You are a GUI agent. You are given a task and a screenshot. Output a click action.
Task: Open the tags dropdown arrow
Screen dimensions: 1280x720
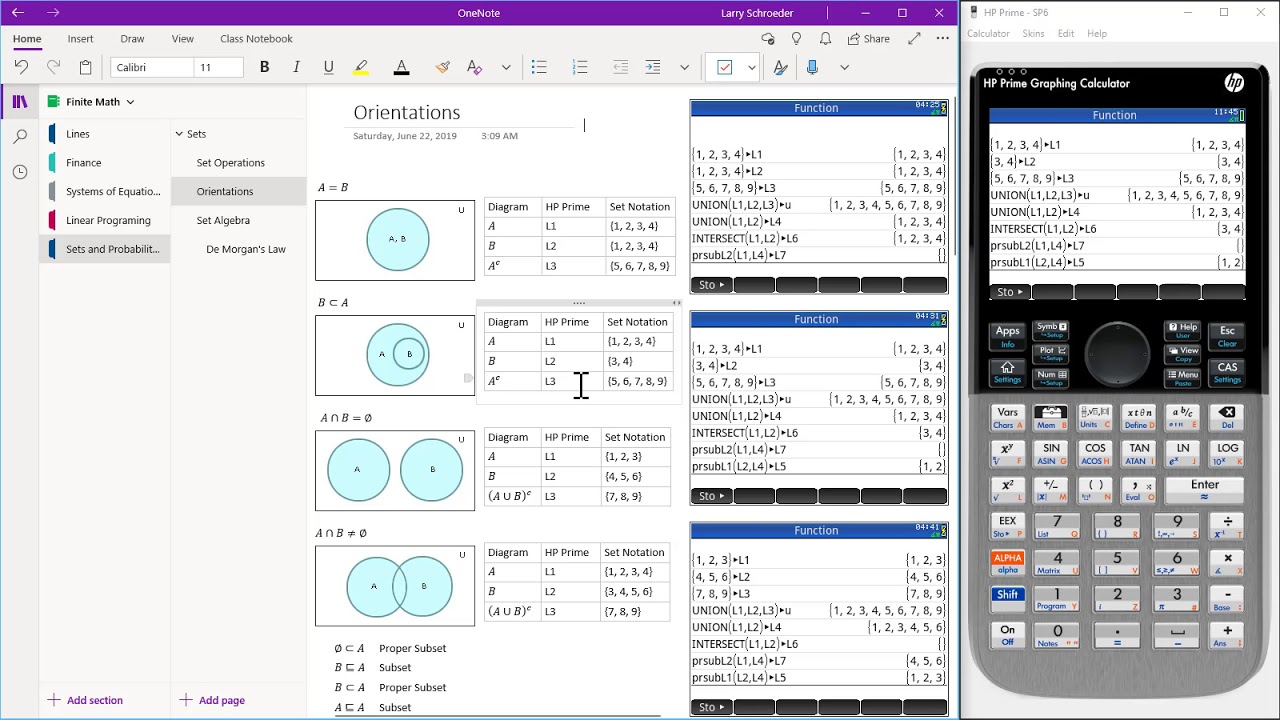[751, 67]
